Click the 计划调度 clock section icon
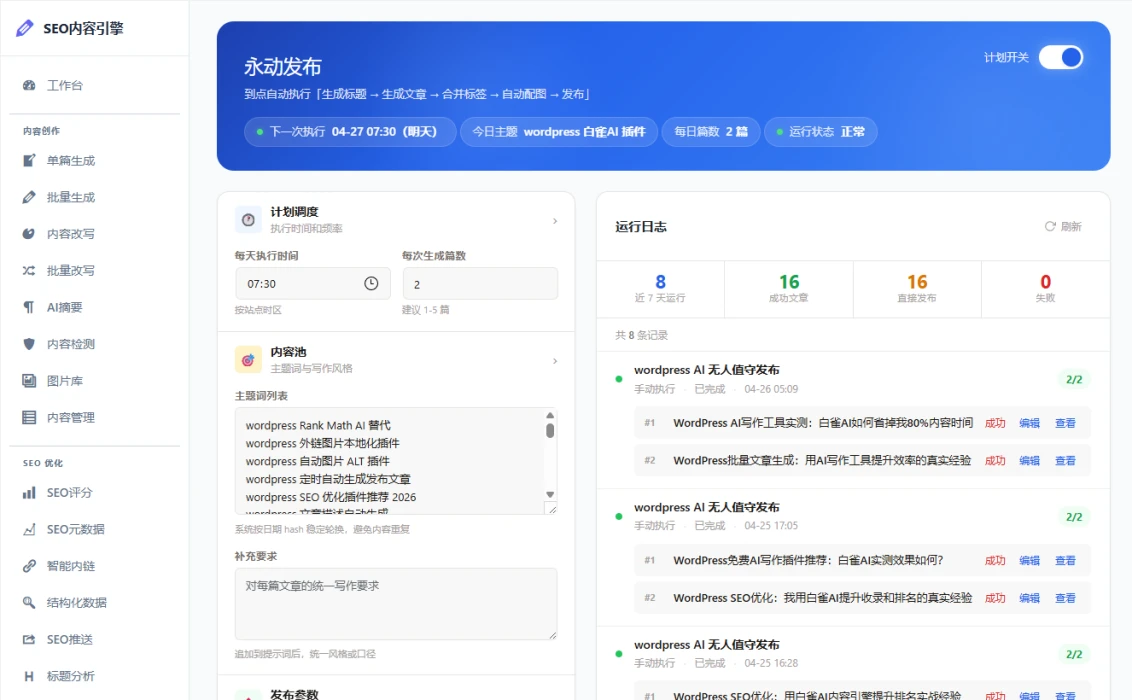Image resolution: width=1132 pixels, height=700 pixels. [248, 220]
